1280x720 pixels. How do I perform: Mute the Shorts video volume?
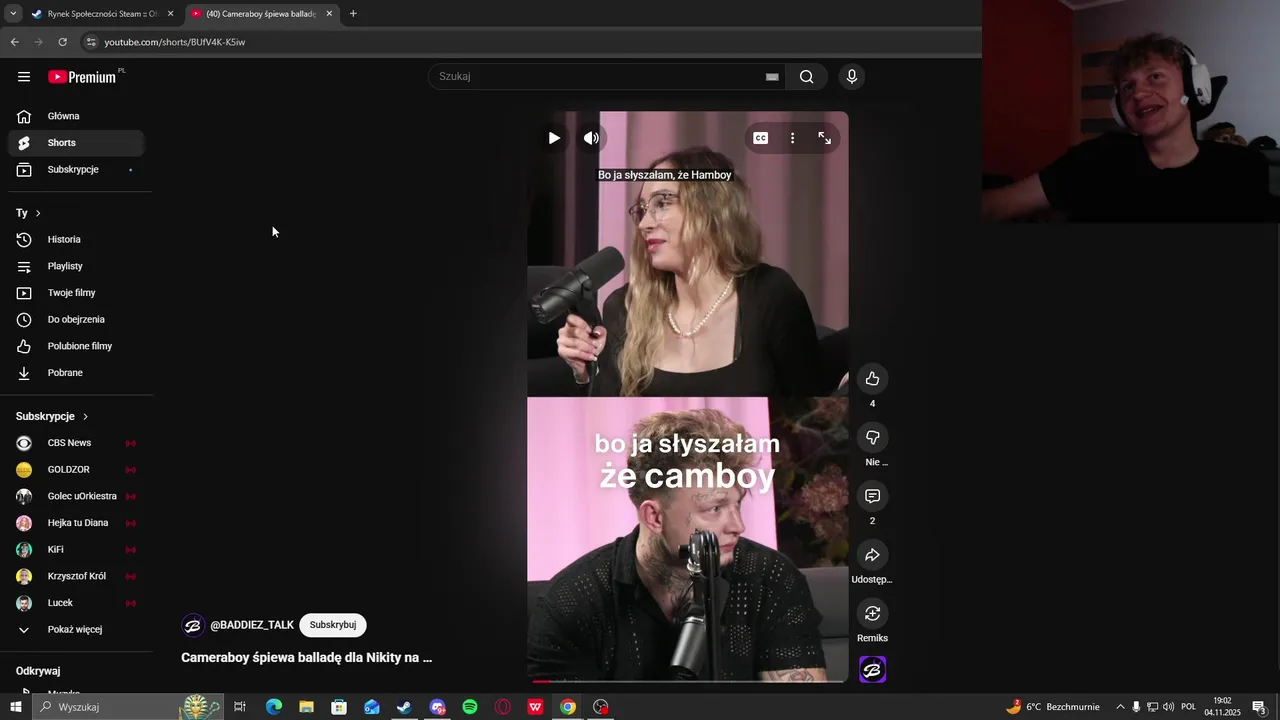tap(591, 138)
